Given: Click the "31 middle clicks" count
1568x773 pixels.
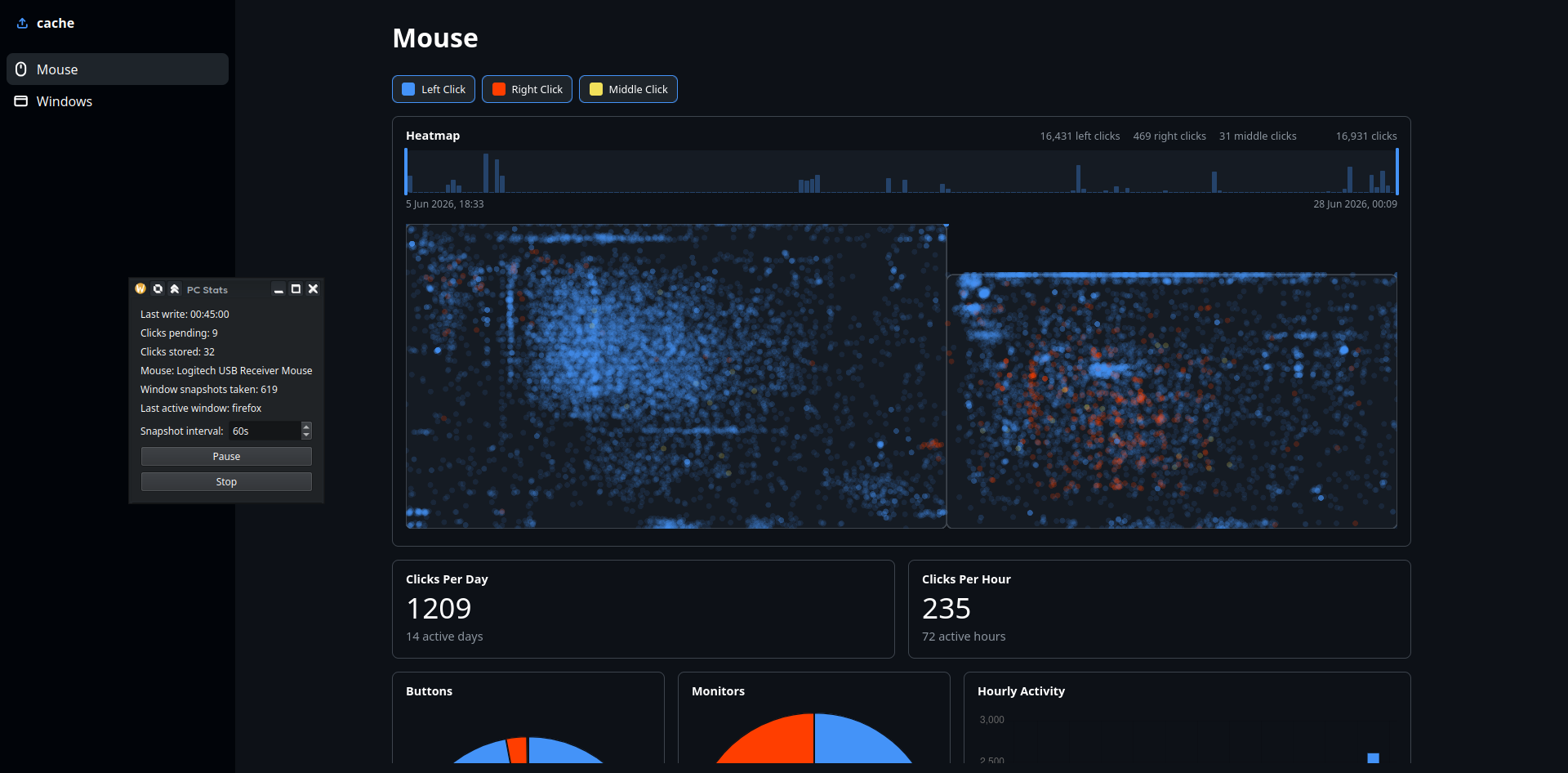Looking at the screenshot, I should click(x=1258, y=136).
